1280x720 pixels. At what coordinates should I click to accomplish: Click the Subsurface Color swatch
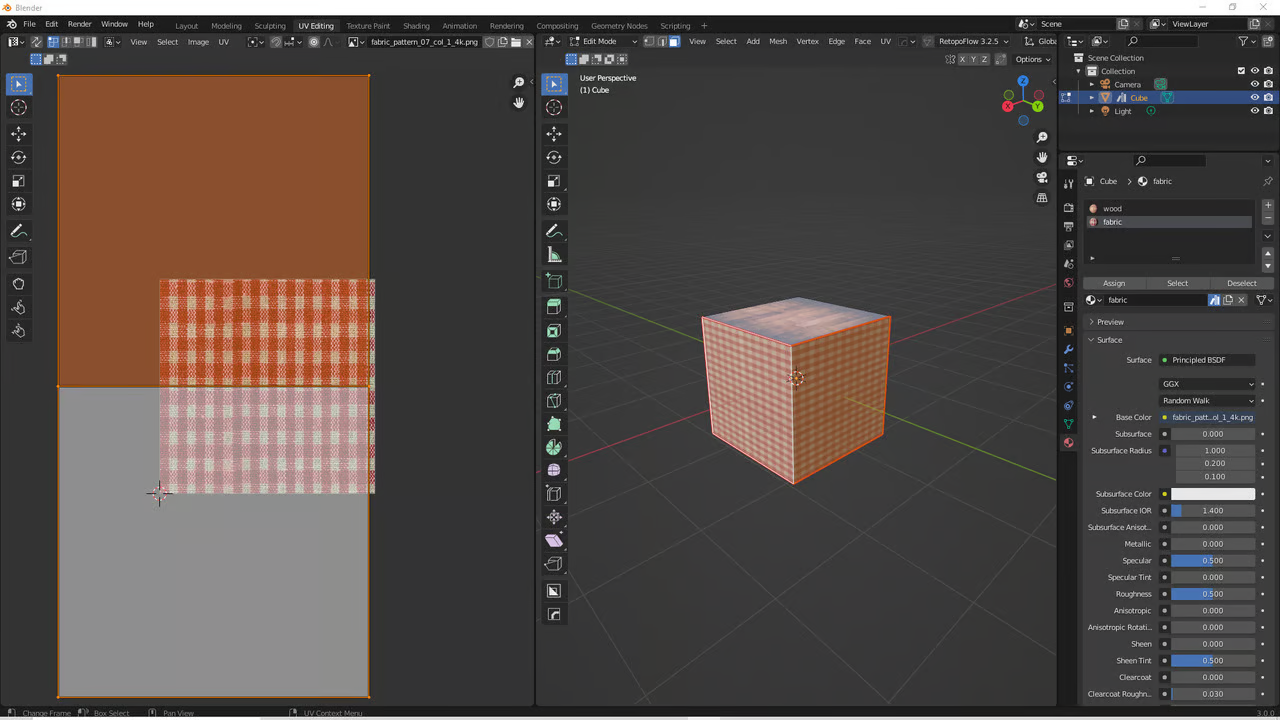(x=1212, y=494)
